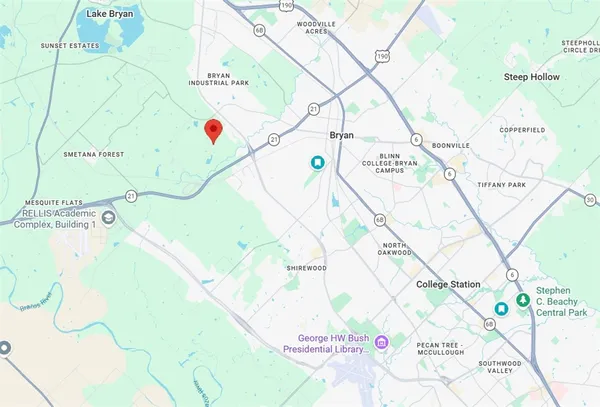Image resolution: width=600 pixels, height=407 pixels.
Task: Click the College Station city label
Action: (448, 284)
